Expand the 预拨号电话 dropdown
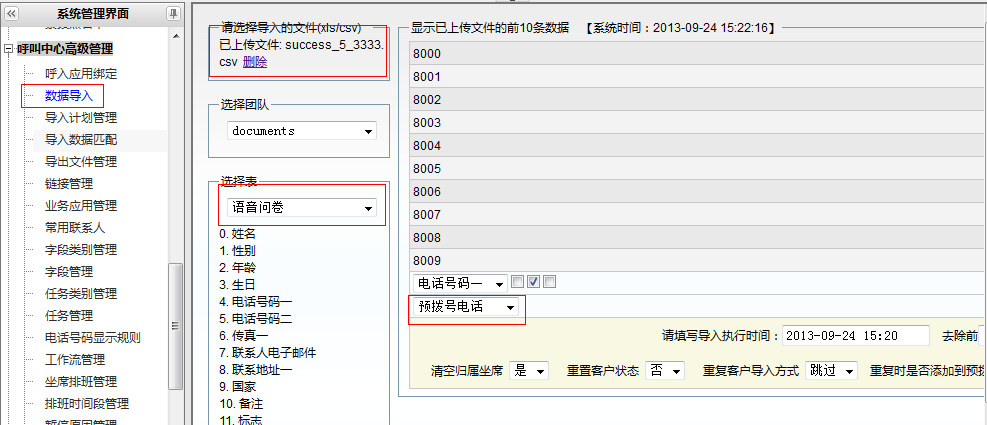987x425 pixels. pos(467,308)
